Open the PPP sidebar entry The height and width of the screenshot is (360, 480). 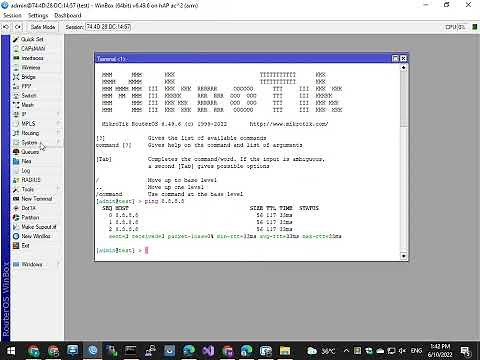click(x=26, y=86)
